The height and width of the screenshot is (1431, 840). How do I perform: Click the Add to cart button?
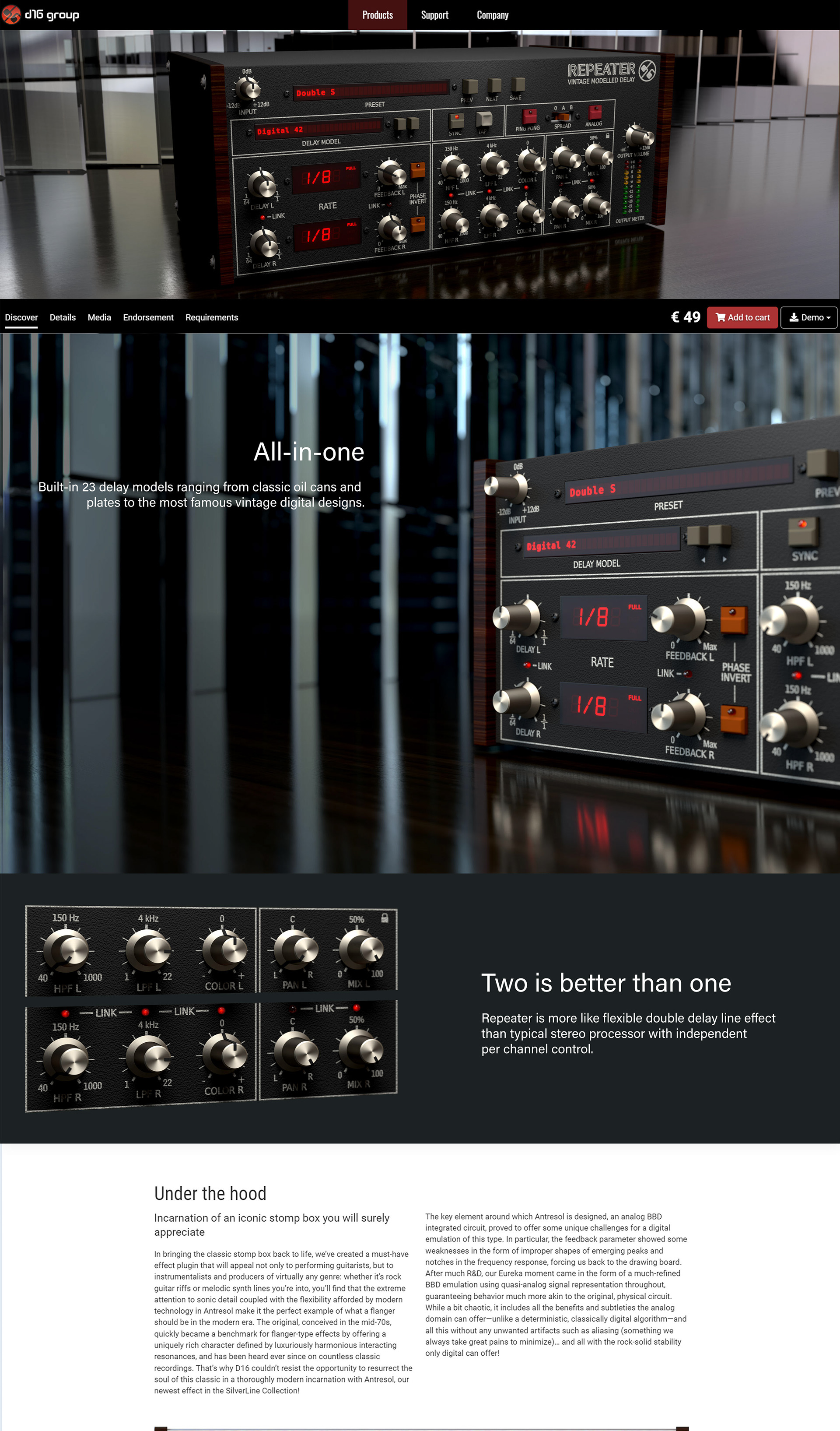(x=742, y=317)
